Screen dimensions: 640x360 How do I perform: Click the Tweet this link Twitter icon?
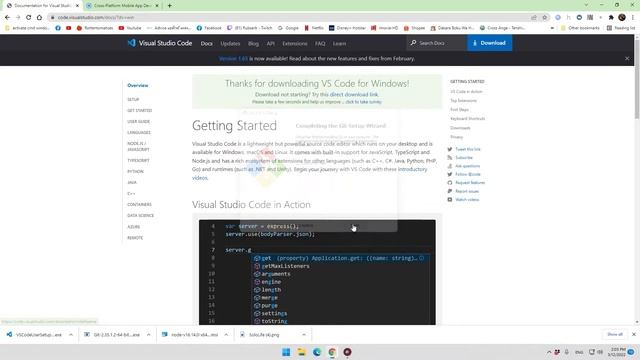[x=450, y=149]
